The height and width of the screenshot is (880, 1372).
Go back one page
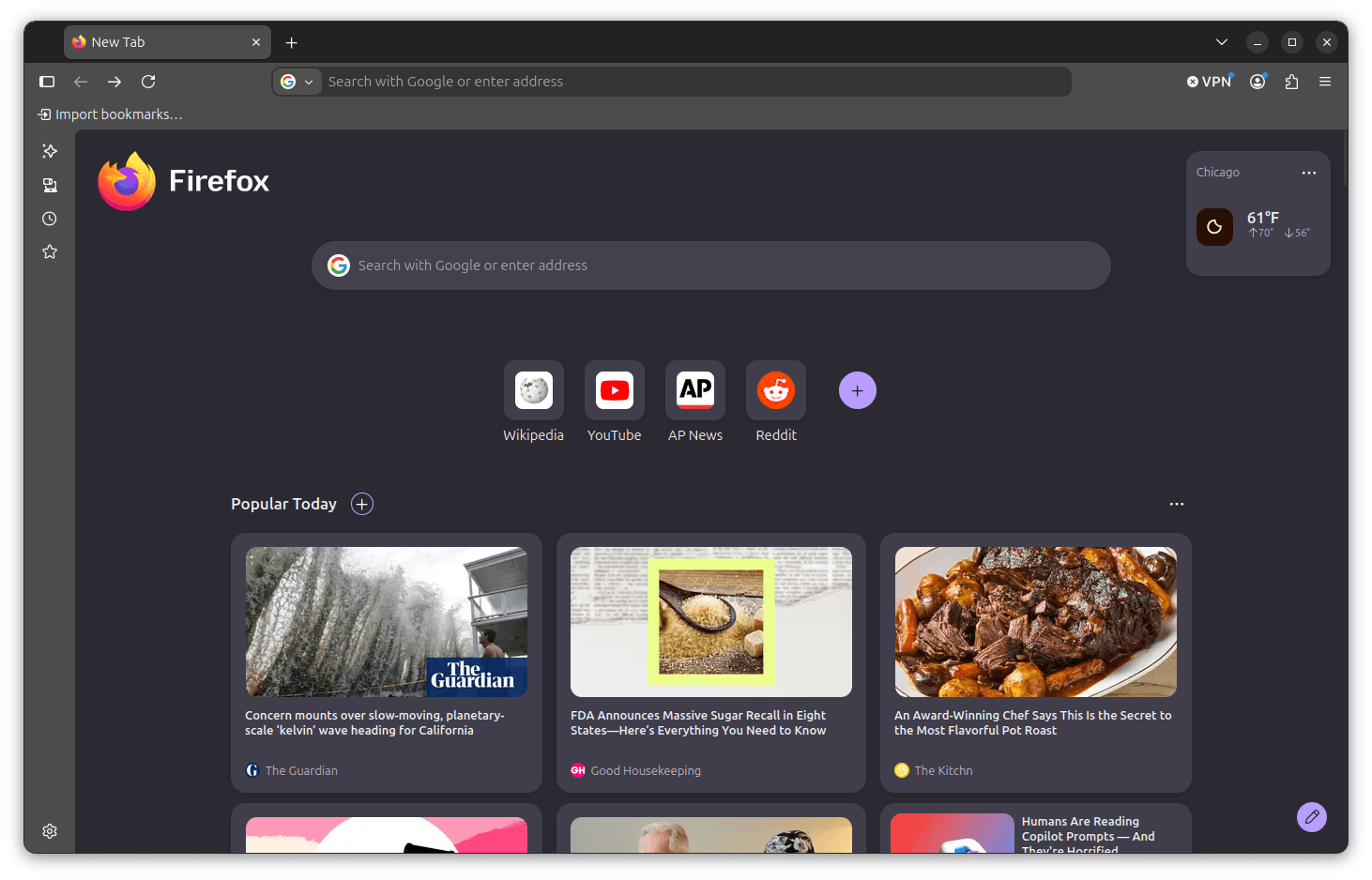click(x=81, y=82)
